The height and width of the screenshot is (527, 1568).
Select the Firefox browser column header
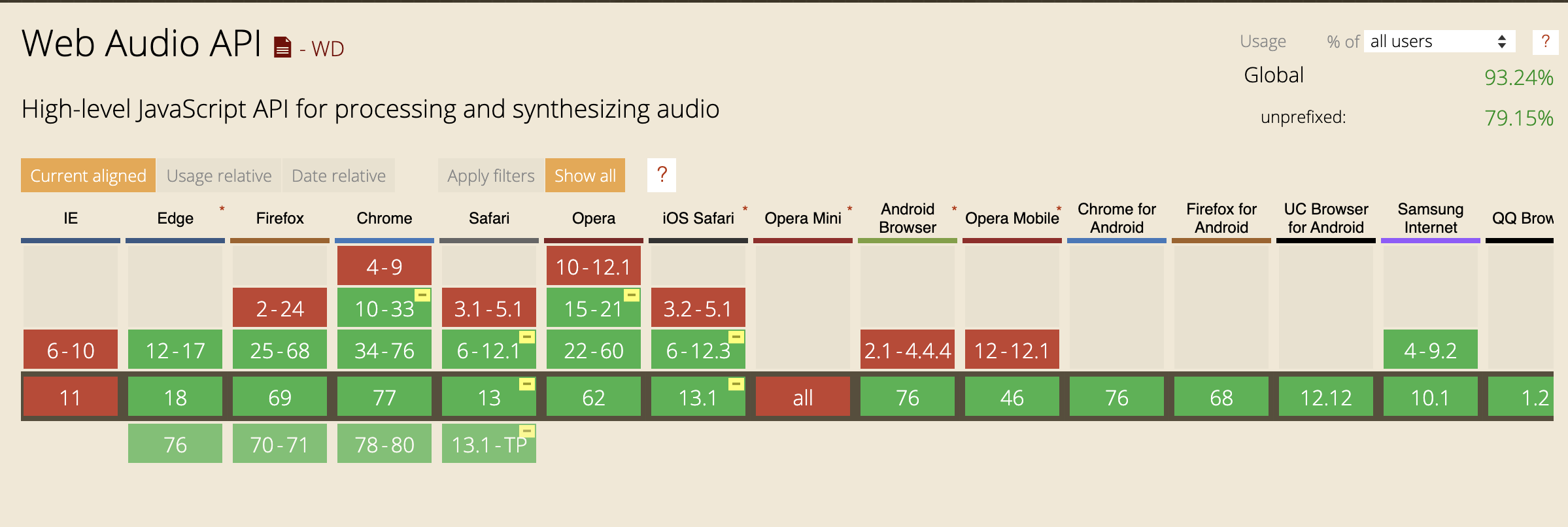tap(280, 218)
